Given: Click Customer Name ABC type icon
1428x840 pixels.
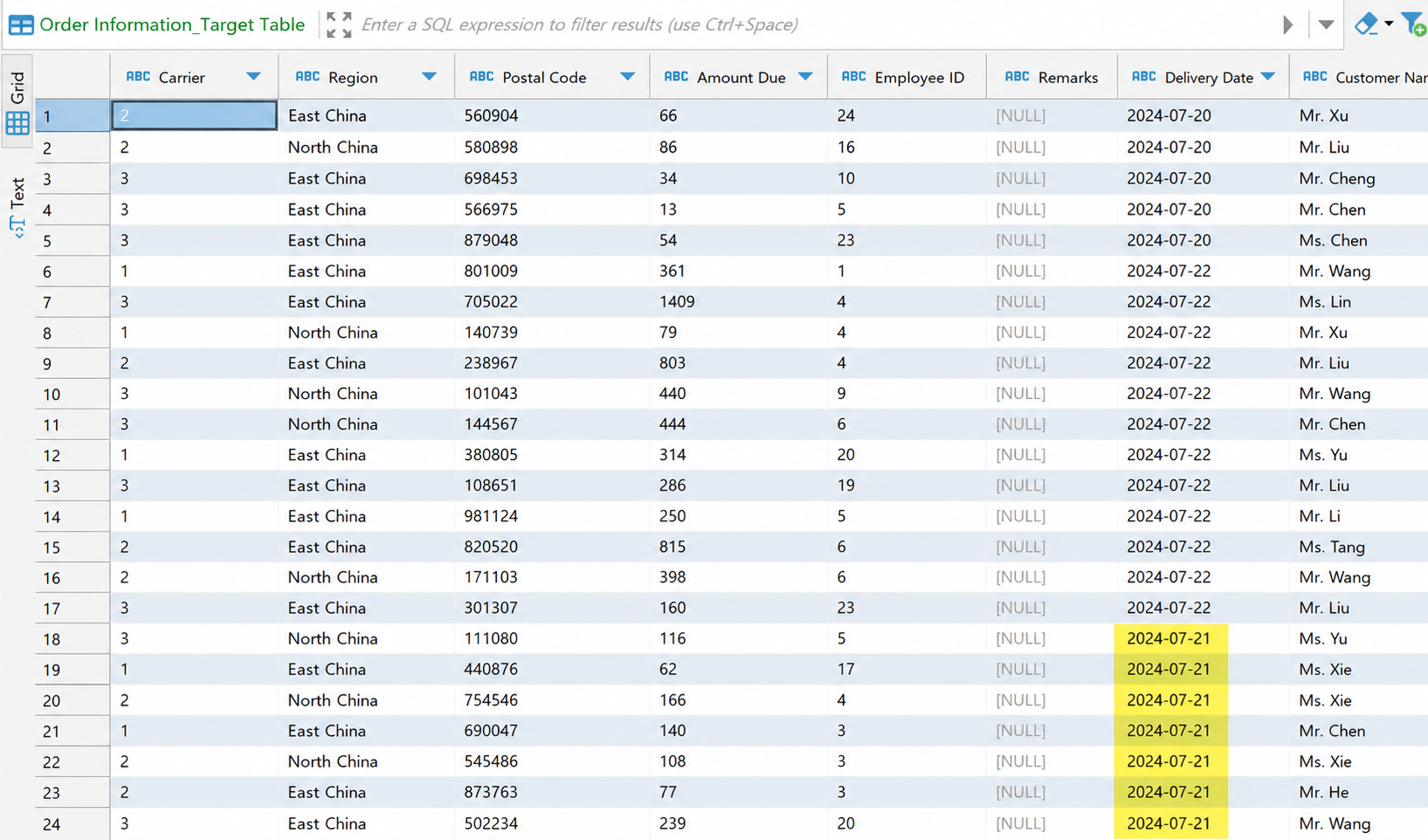Looking at the screenshot, I should (1314, 77).
